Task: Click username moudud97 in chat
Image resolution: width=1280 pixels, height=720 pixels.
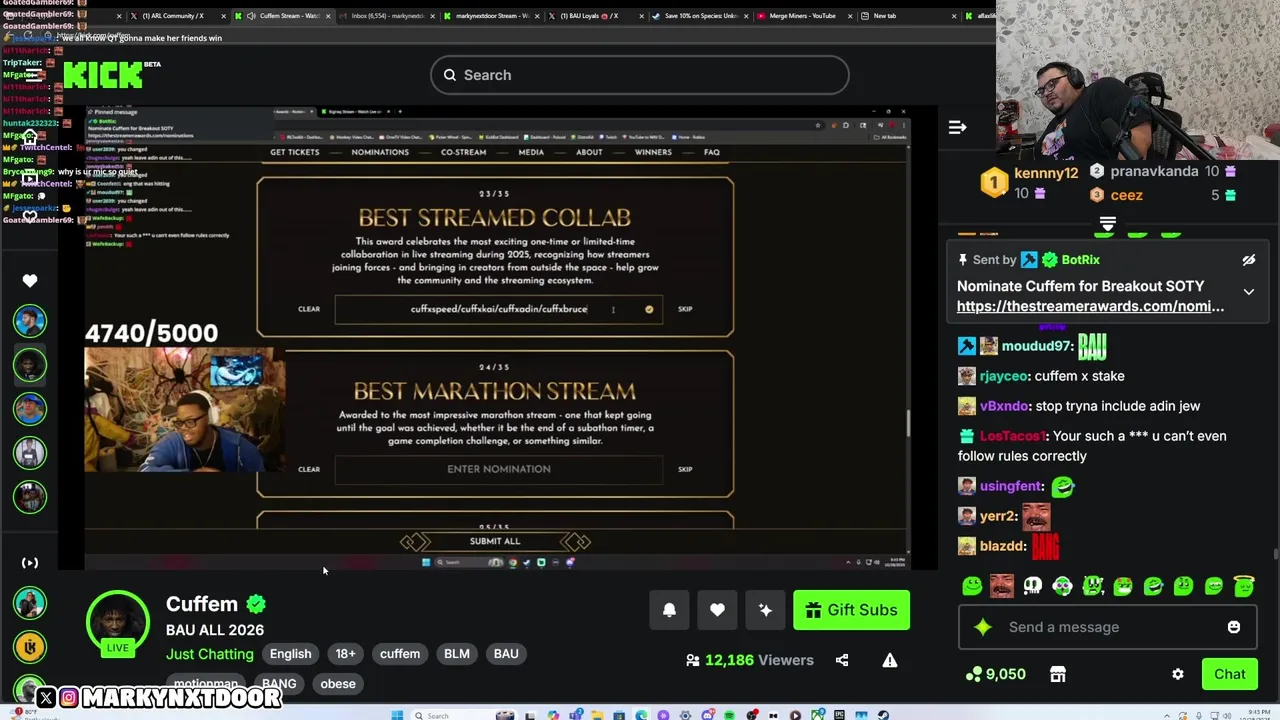Action: 1036,346
